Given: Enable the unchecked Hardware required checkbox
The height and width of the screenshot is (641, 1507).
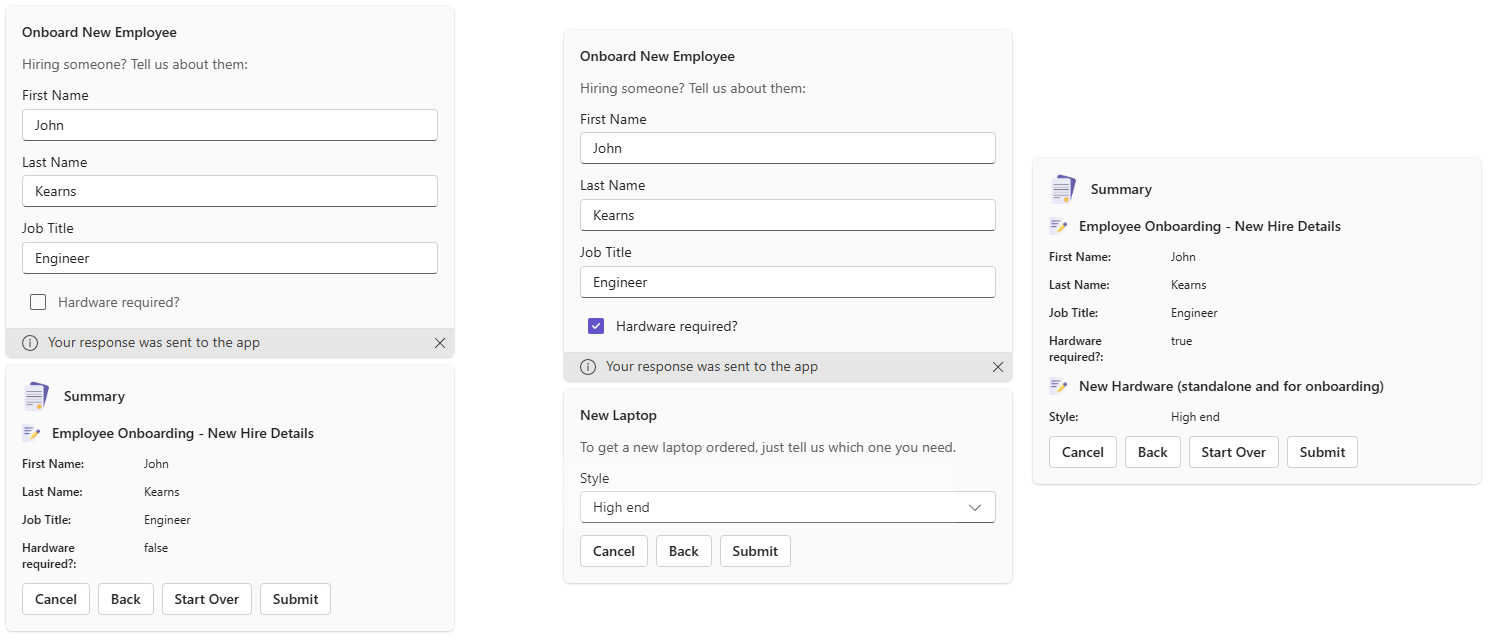Looking at the screenshot, I should 38,302.
